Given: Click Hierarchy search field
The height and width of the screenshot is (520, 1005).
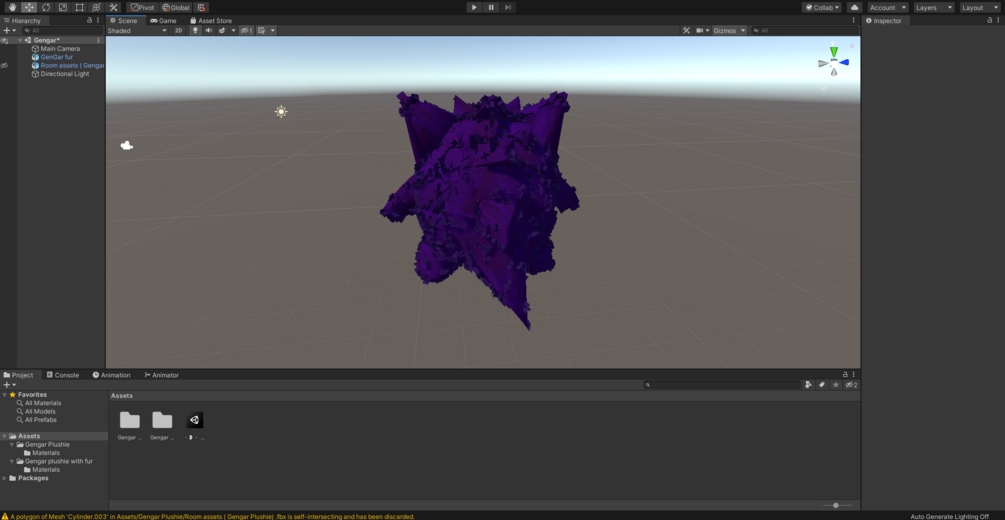Looking at the screenshot, I should (62, 30).
